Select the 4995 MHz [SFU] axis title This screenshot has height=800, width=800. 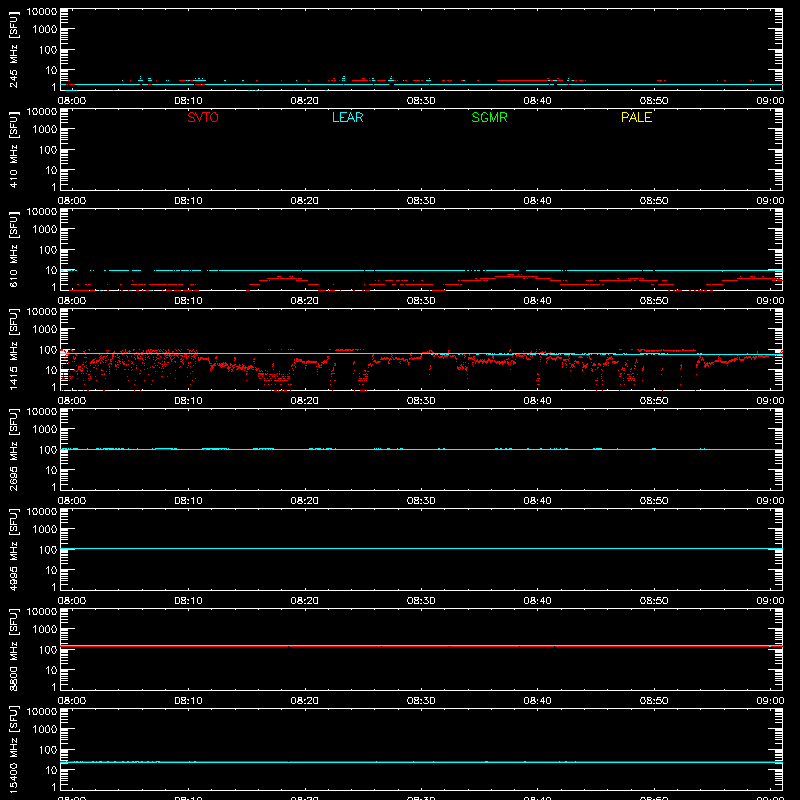click(x=13, y=549)
